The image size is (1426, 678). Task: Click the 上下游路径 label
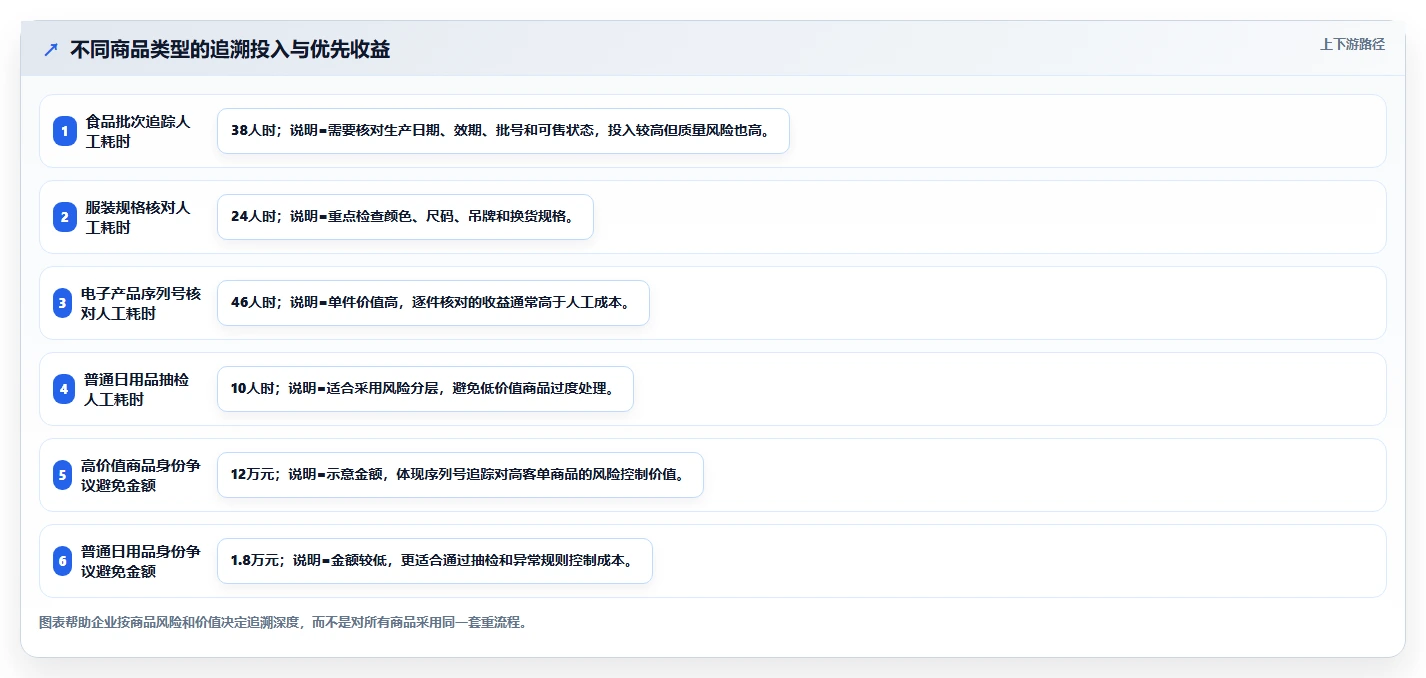click(x=1352, y=44)
